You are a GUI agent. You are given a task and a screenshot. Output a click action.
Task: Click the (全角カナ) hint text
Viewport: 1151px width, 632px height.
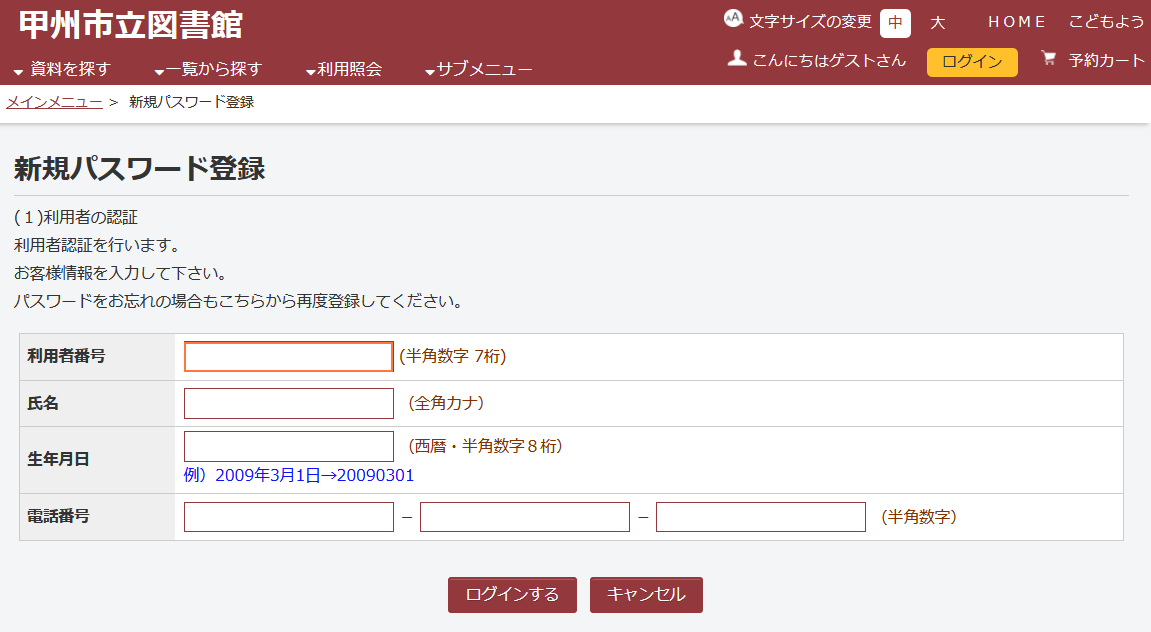click(446, 403)
